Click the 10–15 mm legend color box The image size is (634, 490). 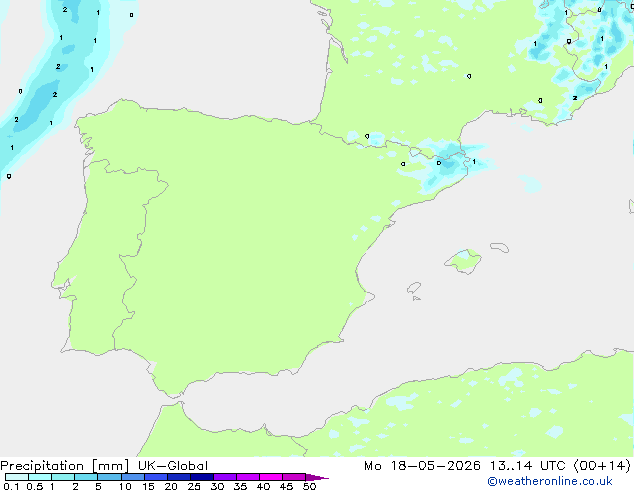(132, 477)
